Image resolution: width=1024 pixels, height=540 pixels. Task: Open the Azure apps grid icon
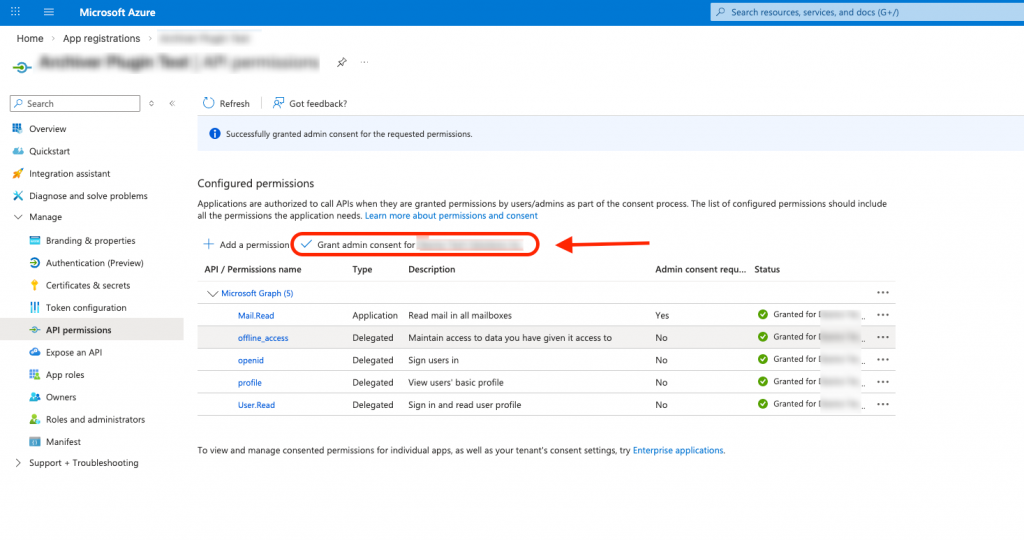coord(16,12)
